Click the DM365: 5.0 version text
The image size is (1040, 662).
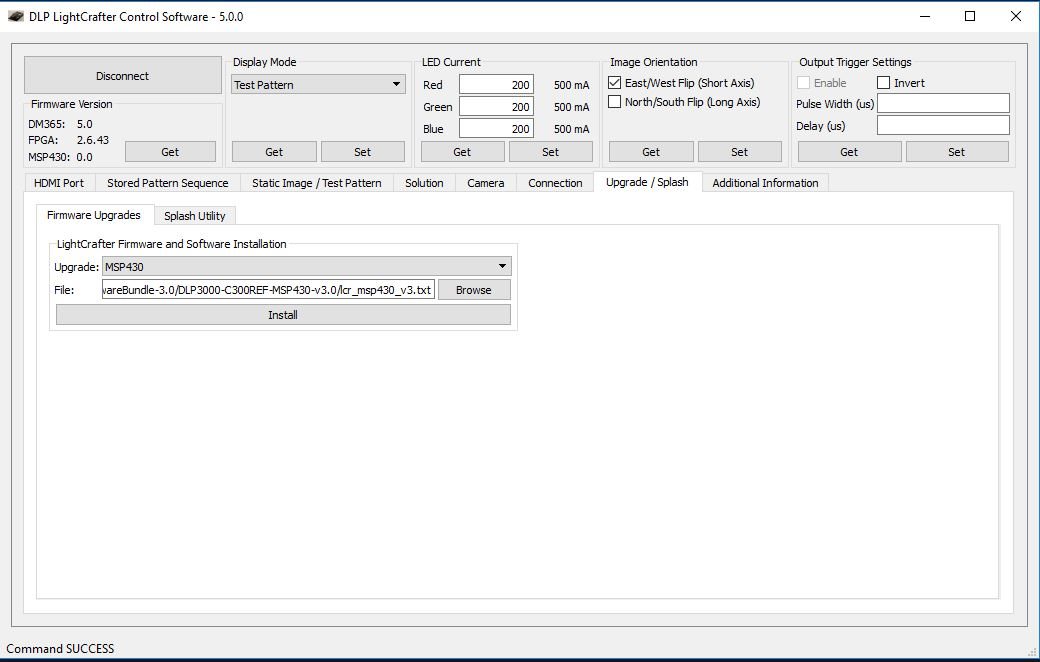[60, 124]
